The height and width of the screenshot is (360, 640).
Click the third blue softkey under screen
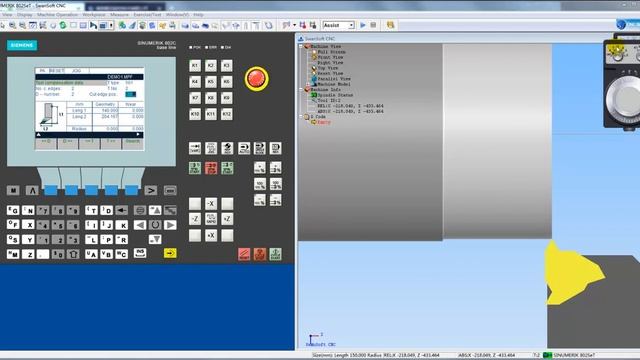click(91, 190)
